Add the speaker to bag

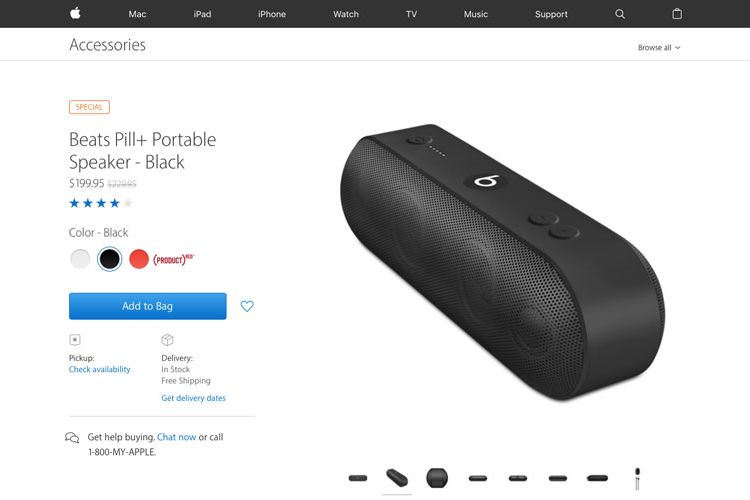147,306
